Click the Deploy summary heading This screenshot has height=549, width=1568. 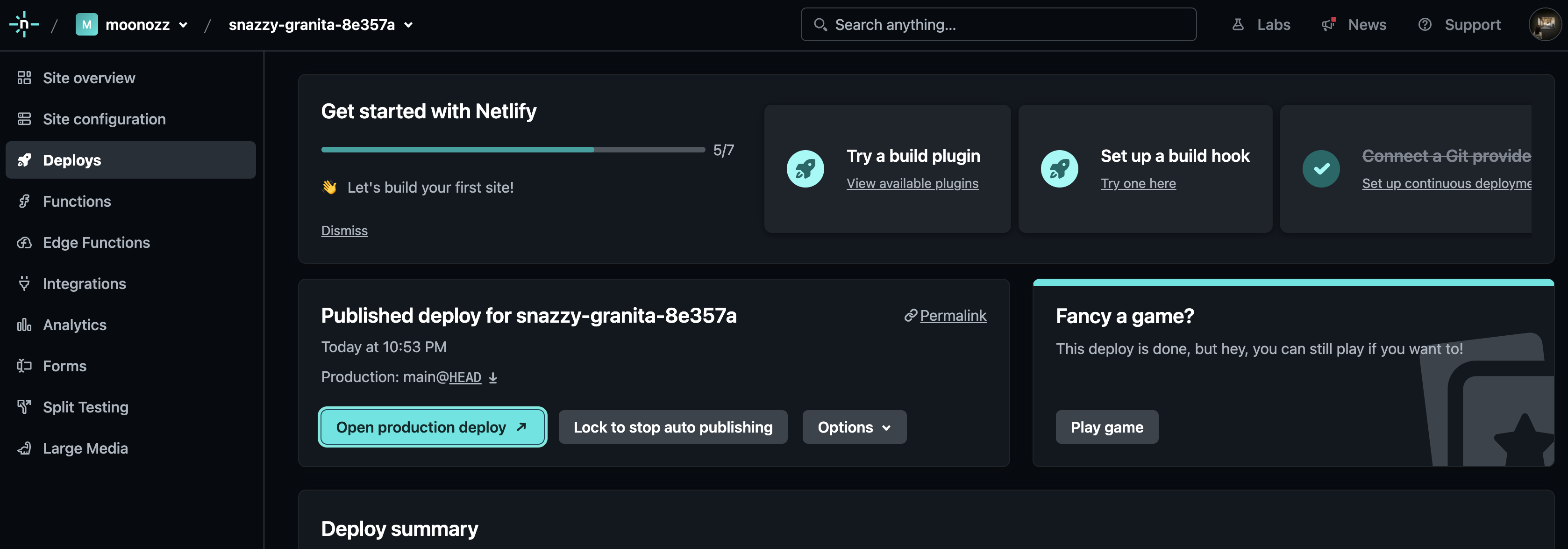point(399,528)
